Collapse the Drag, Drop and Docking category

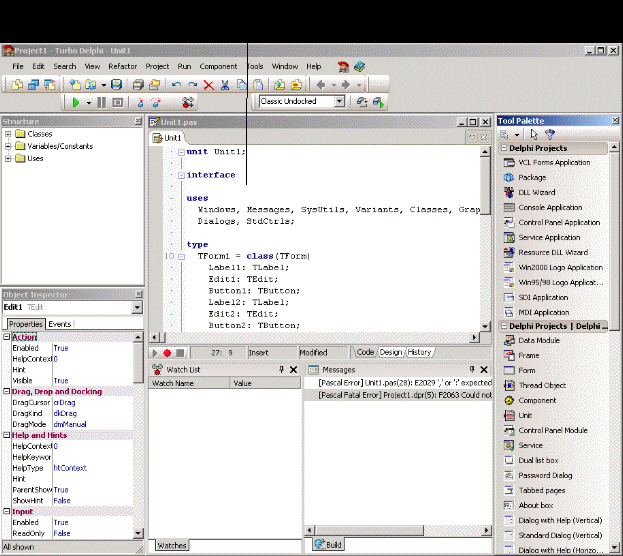point(6,391)
